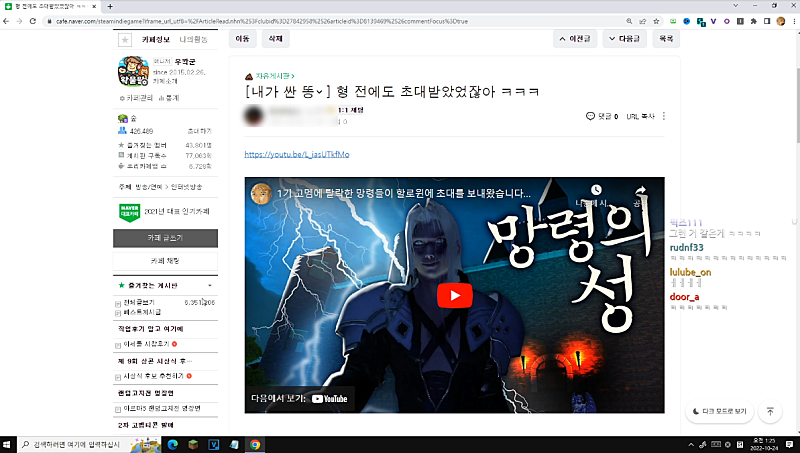Return to the post list 목록
Screen dimensions: 800x453
(666, 39)
